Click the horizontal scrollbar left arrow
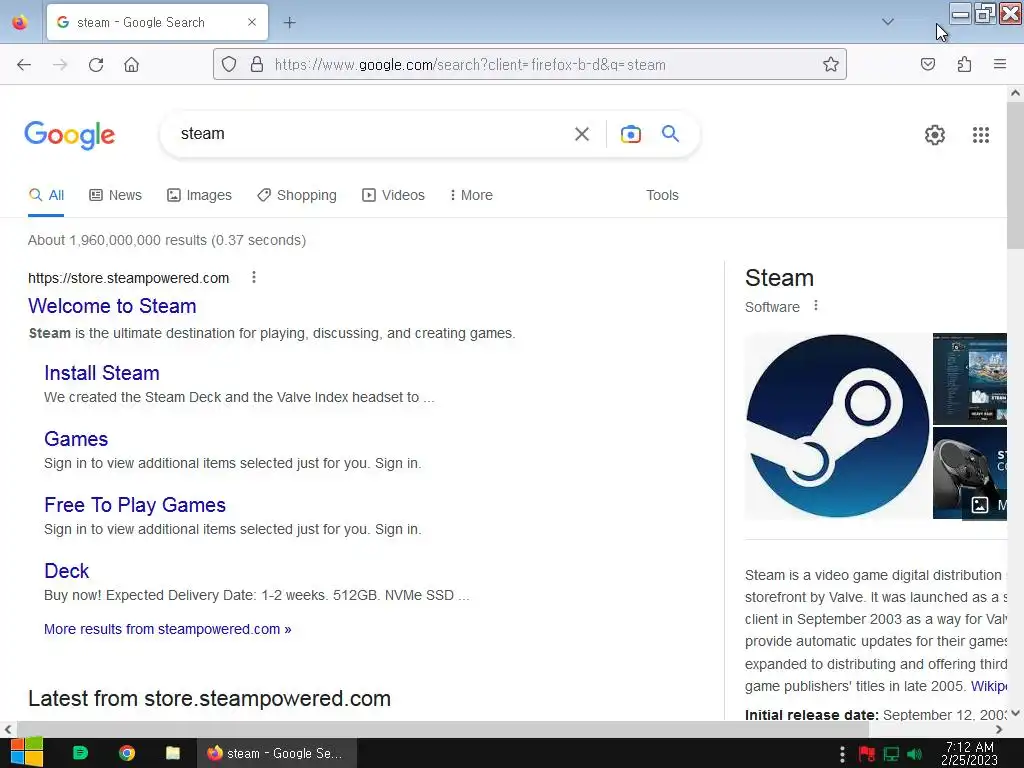The height and width of the screenshot is (768, 1024). click(x=8, y=729)
